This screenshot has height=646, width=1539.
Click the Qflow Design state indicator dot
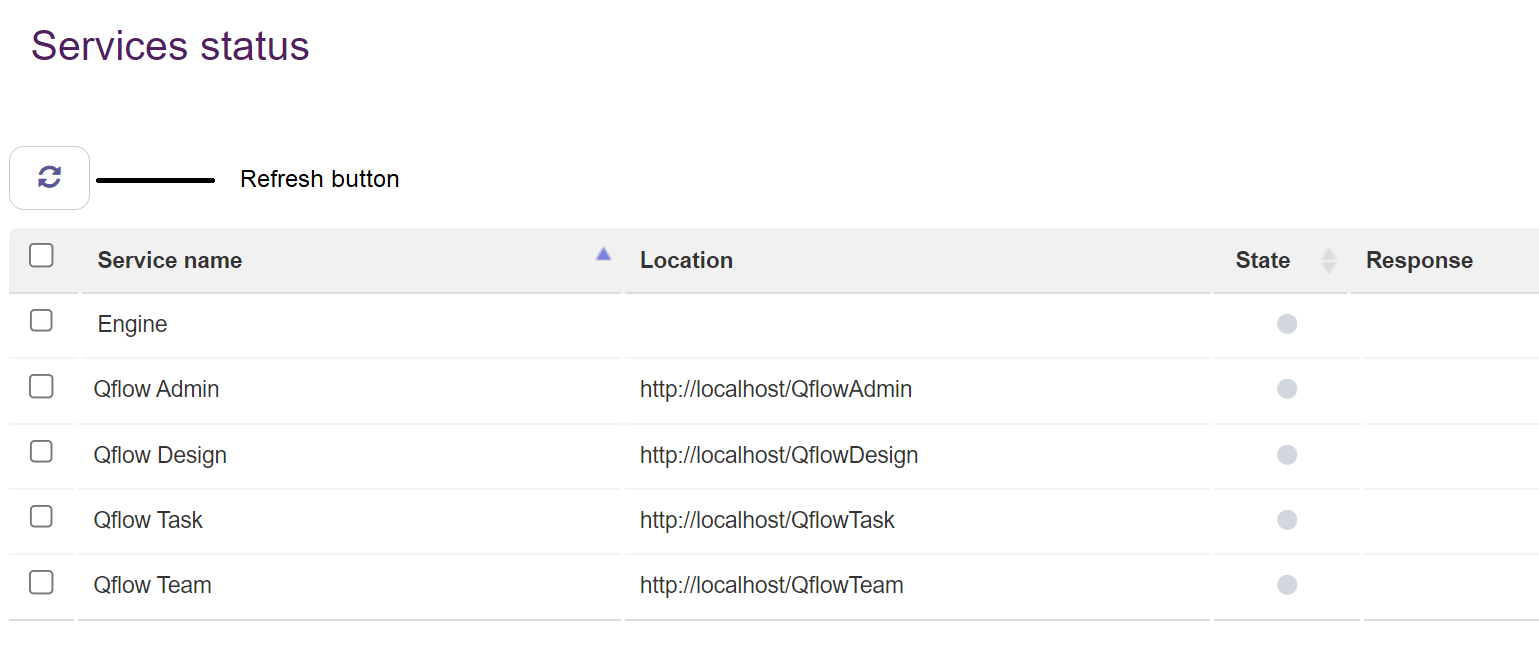[x=1287, y=455]
